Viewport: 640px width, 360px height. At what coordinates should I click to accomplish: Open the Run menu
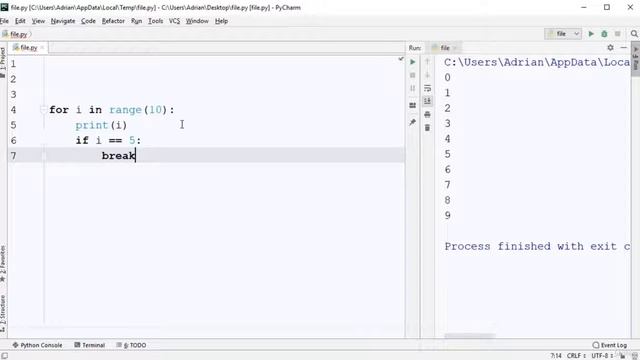[136, 21]
